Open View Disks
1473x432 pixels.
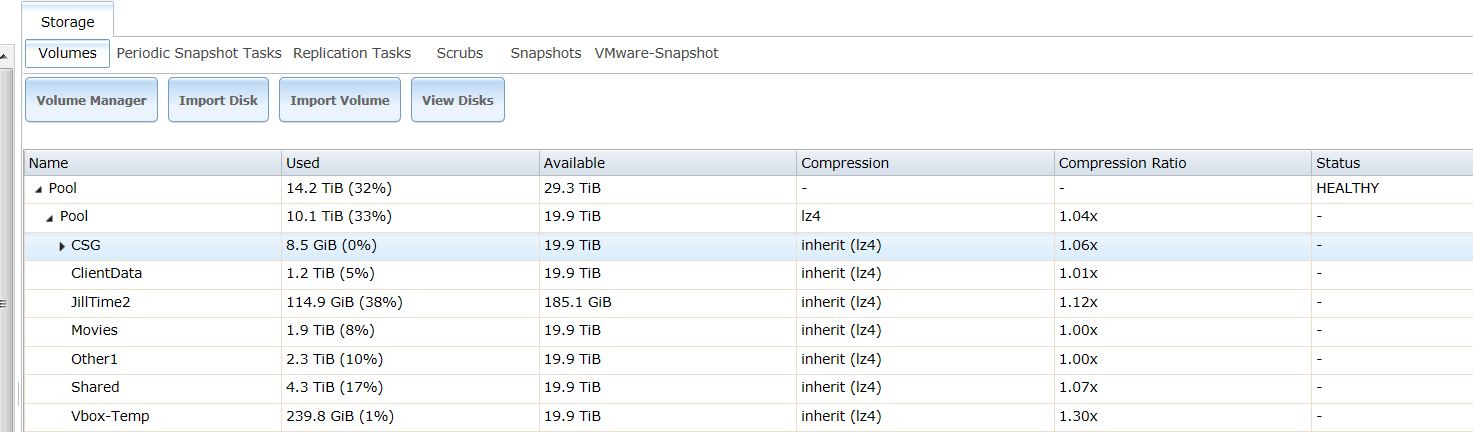point(457,100)
